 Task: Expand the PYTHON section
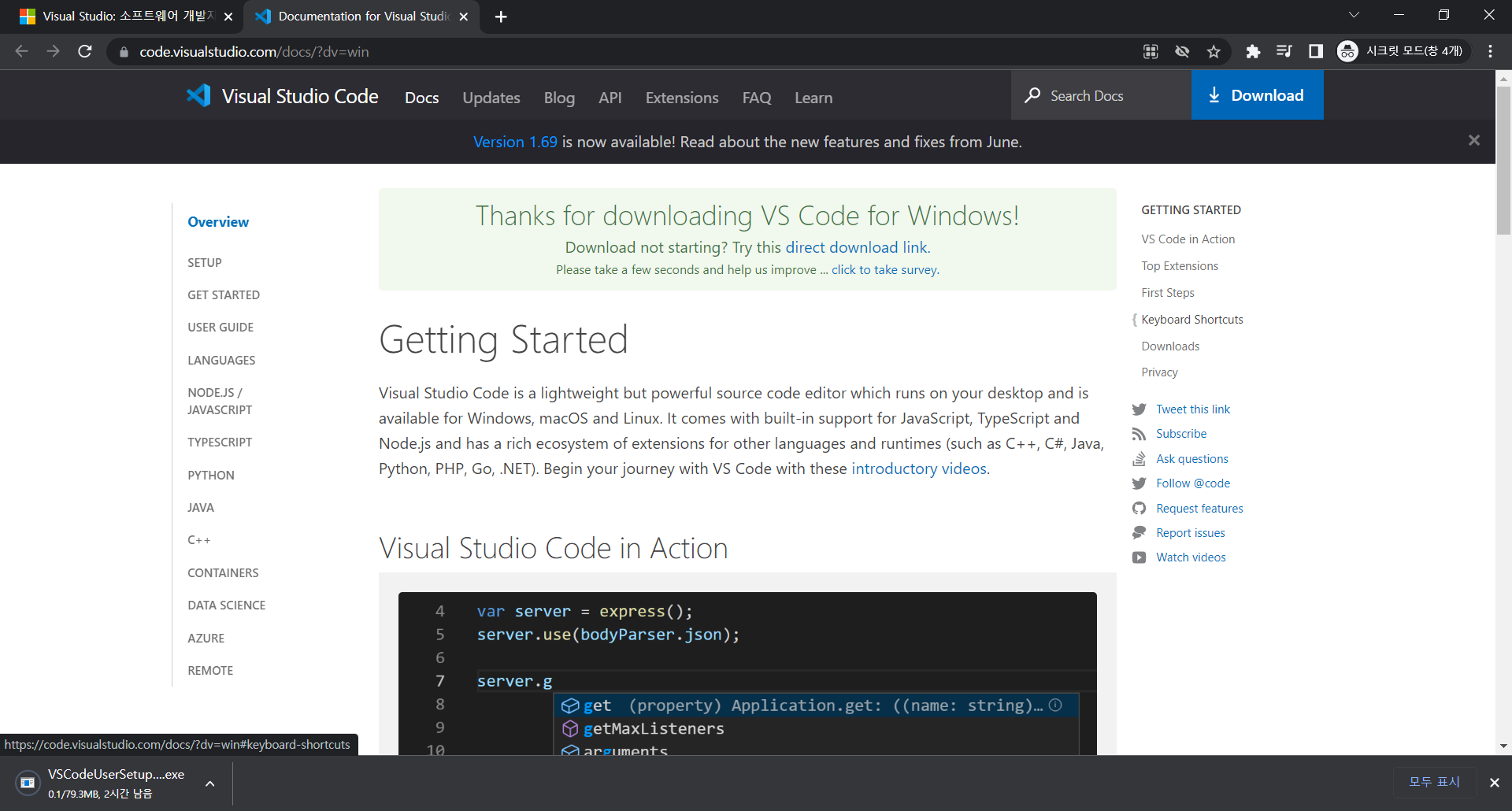coord(211,475)
